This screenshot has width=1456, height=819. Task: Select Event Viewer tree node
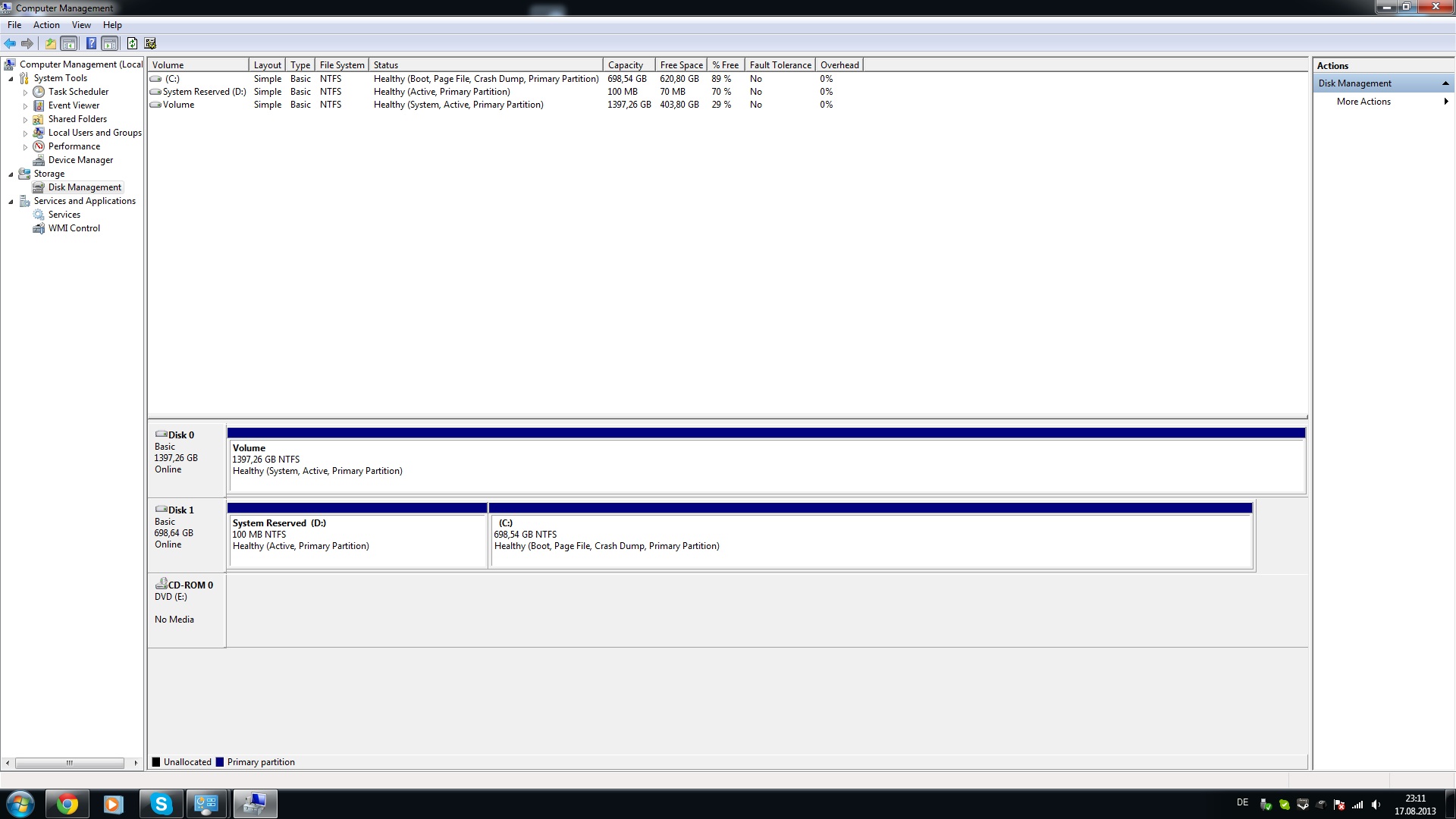(x=74, y=105)
